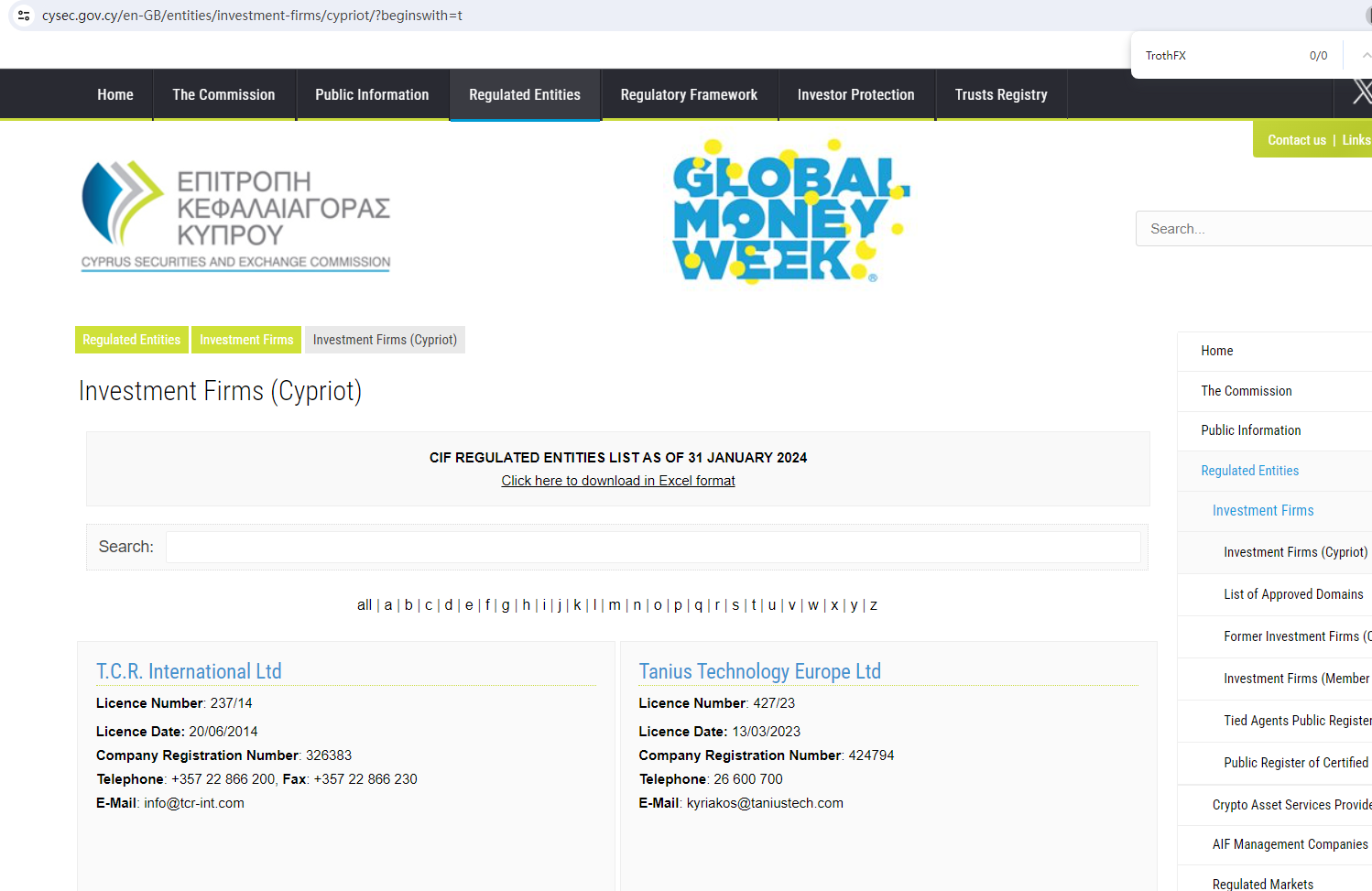Open List of Approved Domains in sidebar
Screen dimensions: 1372x891
coord(1292,594)
